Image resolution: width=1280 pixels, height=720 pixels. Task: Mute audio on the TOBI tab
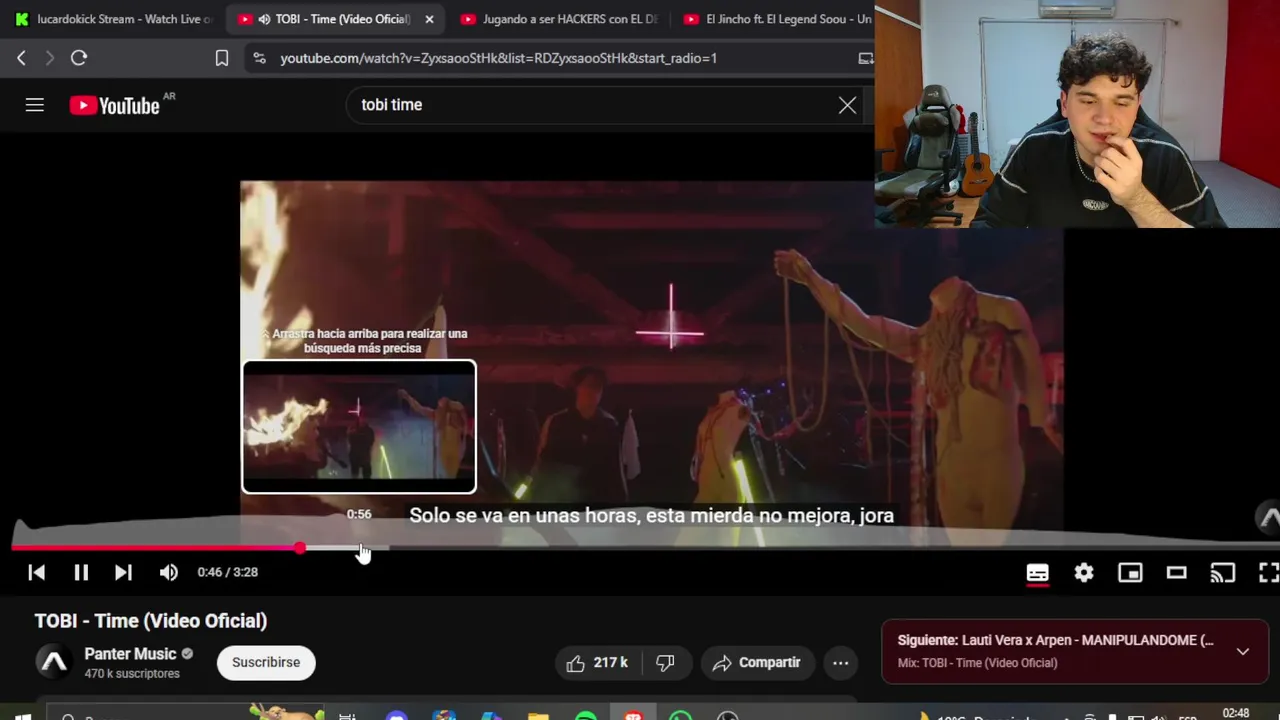point(264,19)
